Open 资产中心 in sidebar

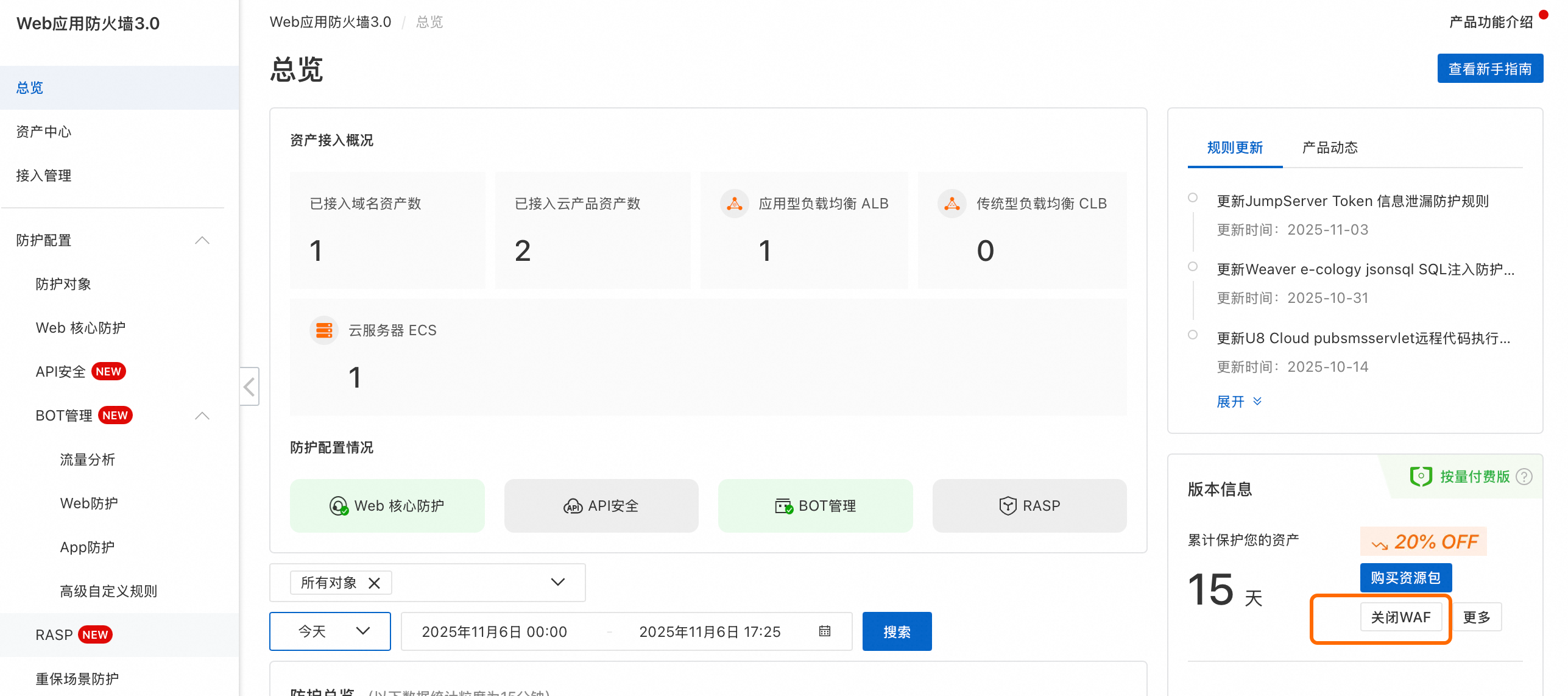tap(44, 132)
